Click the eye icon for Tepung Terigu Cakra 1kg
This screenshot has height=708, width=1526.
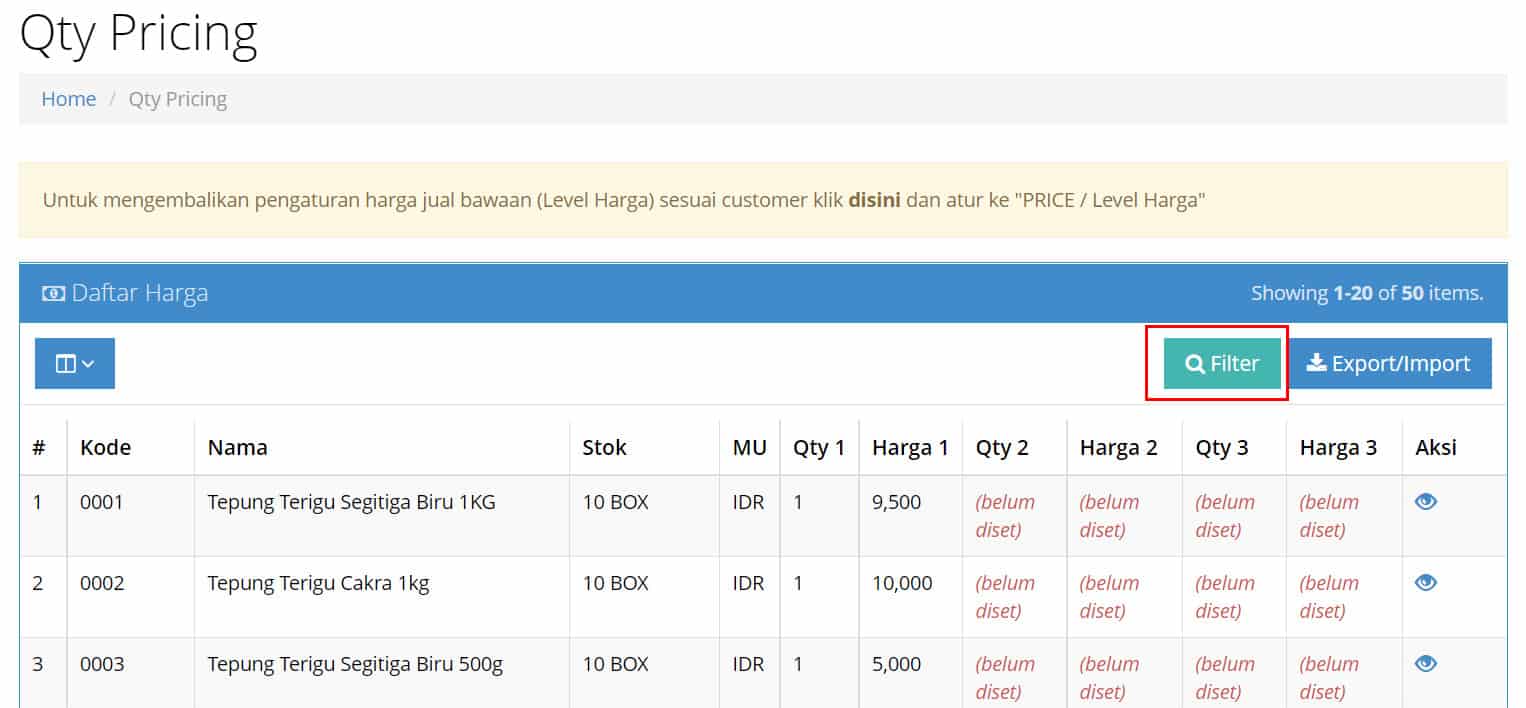1426,582
